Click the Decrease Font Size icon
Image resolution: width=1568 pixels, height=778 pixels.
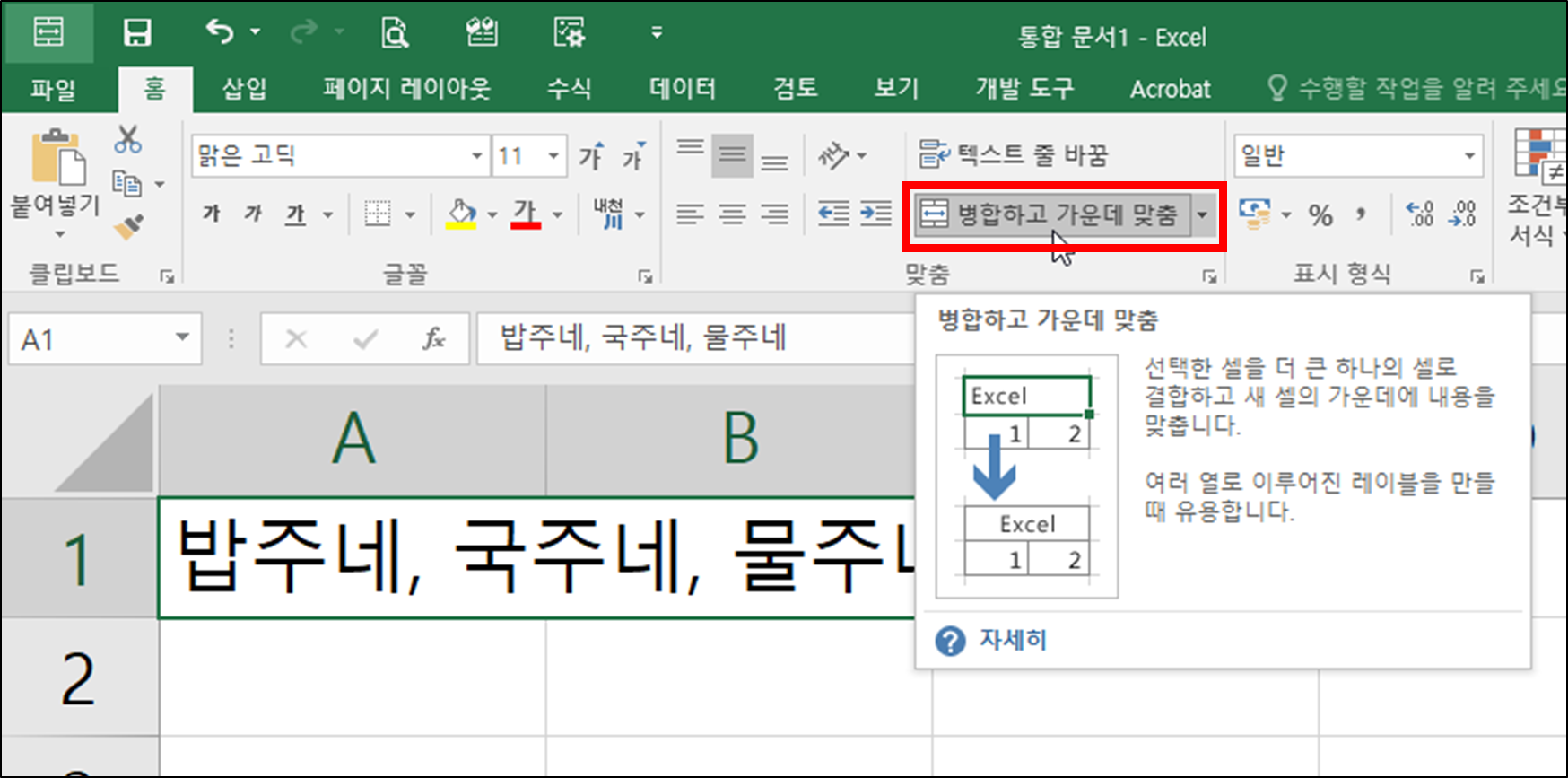pyautogui.click(x=634, y=156)
